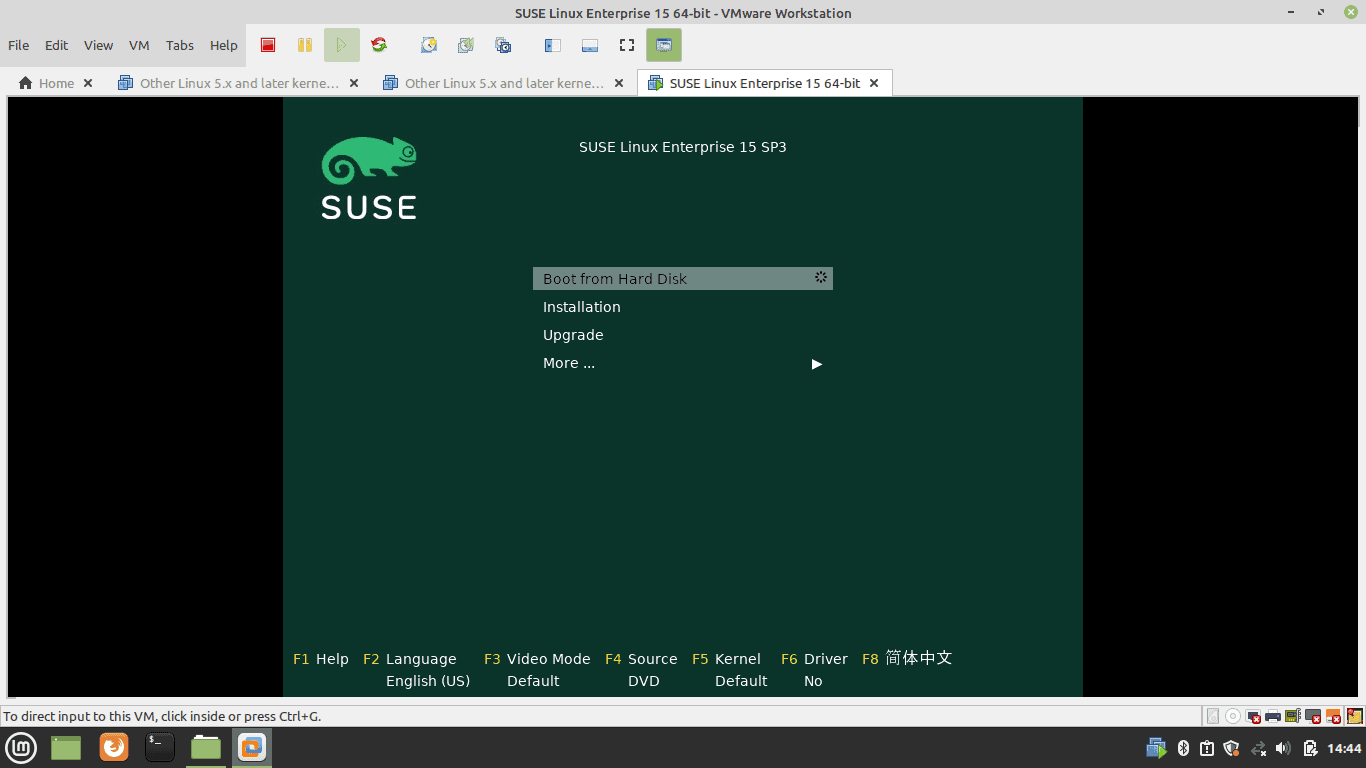Viewport: 1366px width, 768px height.
Task: Click the console view icon with green highlight
Action: (663, 45)
